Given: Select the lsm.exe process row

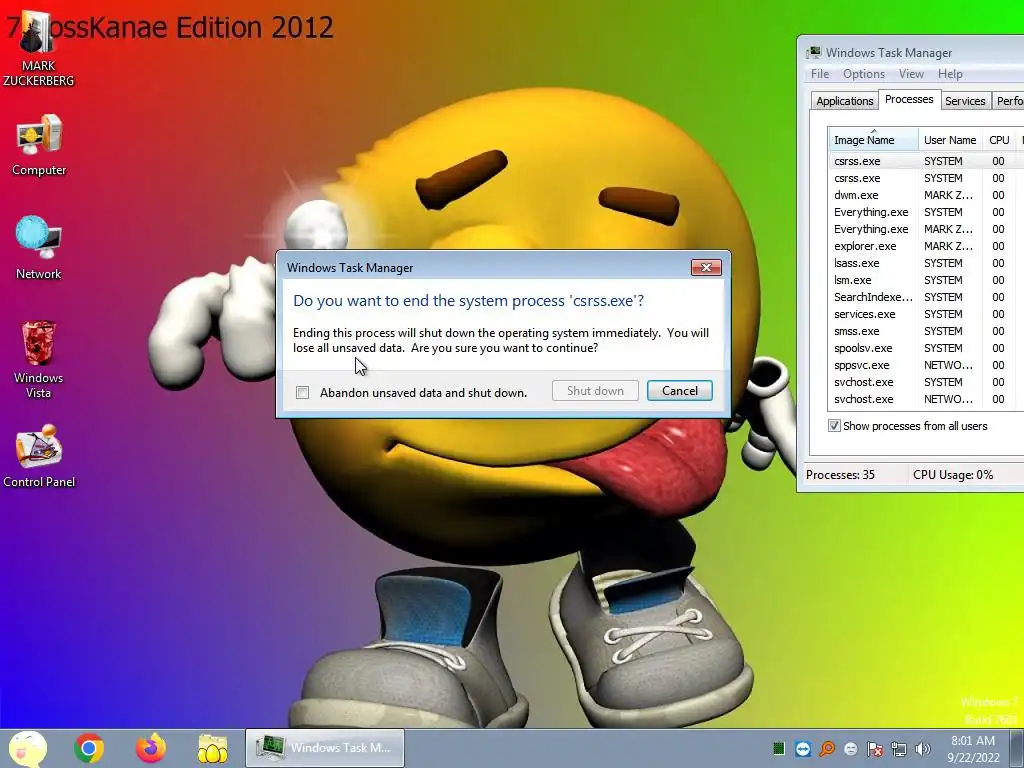Looking at the screenshot, I should pos(926,280).
